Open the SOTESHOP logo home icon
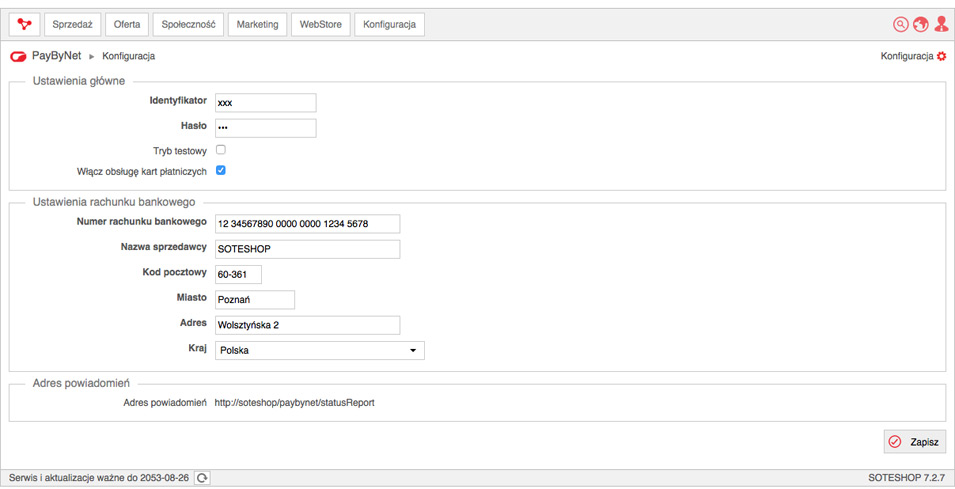Viewport: 955px width, 489px height. pyautogui.click(x=24, y=24)
